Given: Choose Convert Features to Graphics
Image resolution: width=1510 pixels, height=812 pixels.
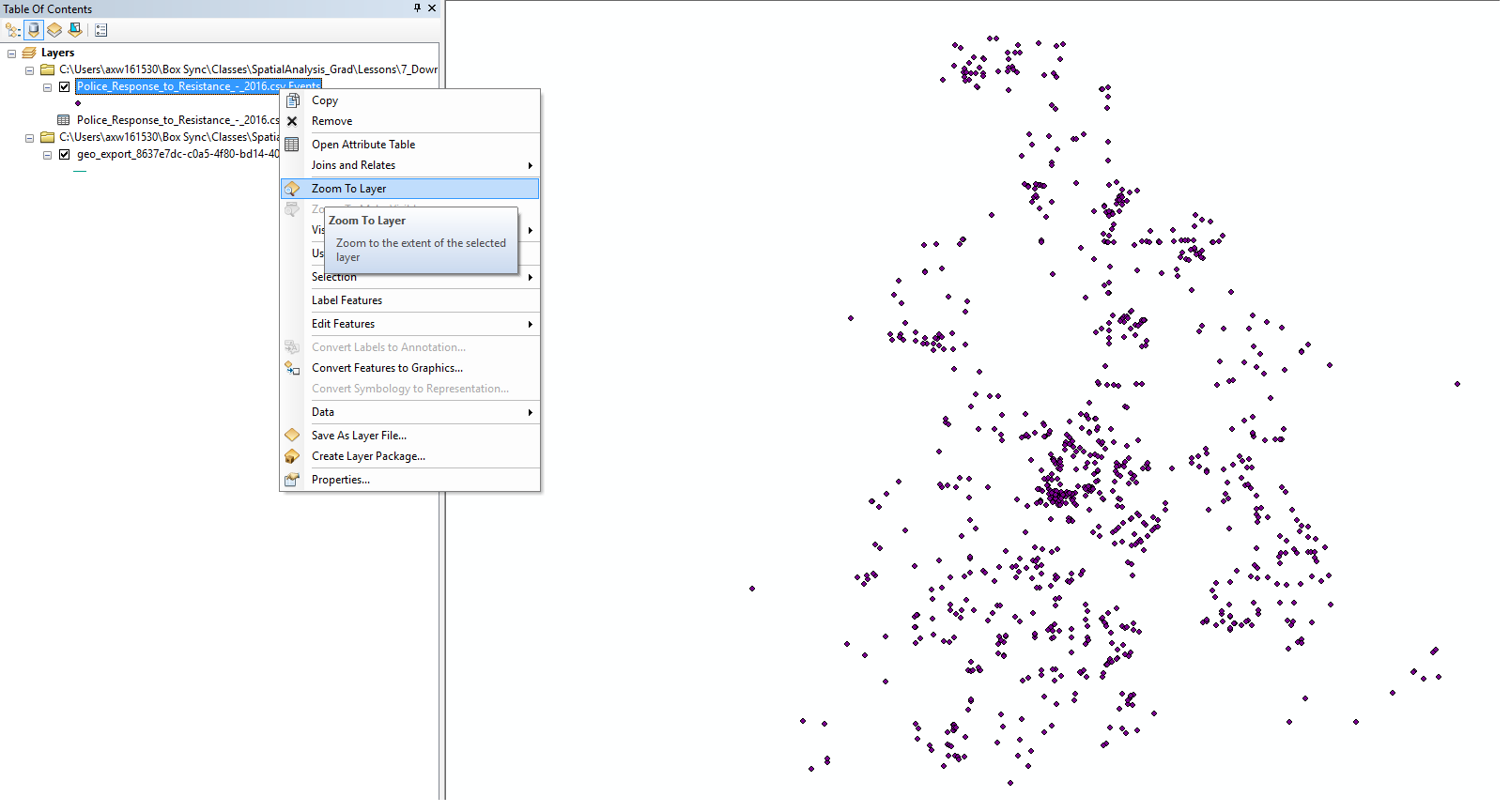Looking at the screenshot, I should (x=410, y=368).
